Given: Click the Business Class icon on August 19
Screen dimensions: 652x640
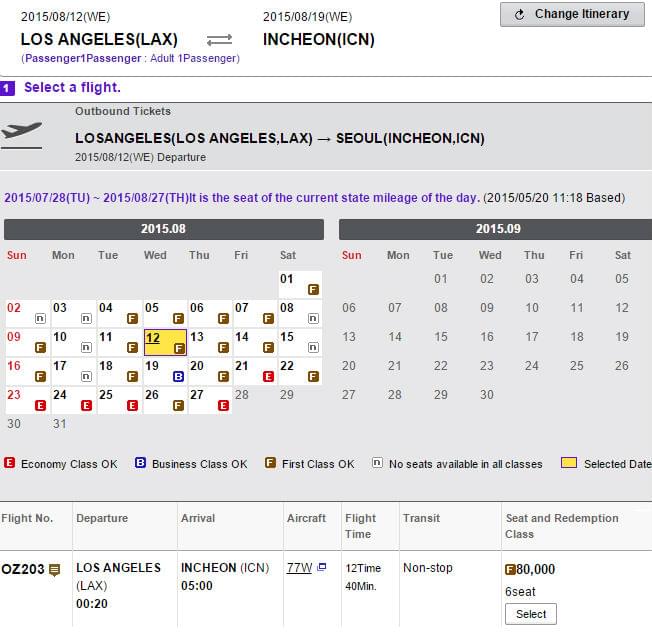Looking at the screenshot, I should (178, 377).
